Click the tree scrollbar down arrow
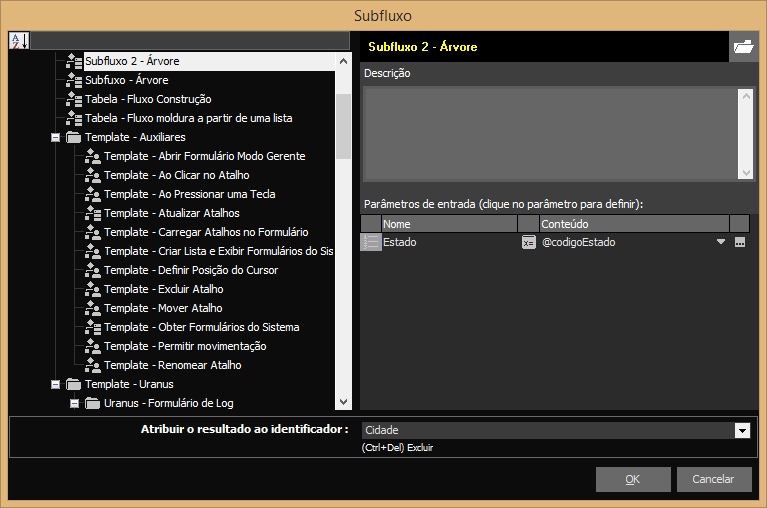This screenshot has height=508, width=767. click(343, 402)
